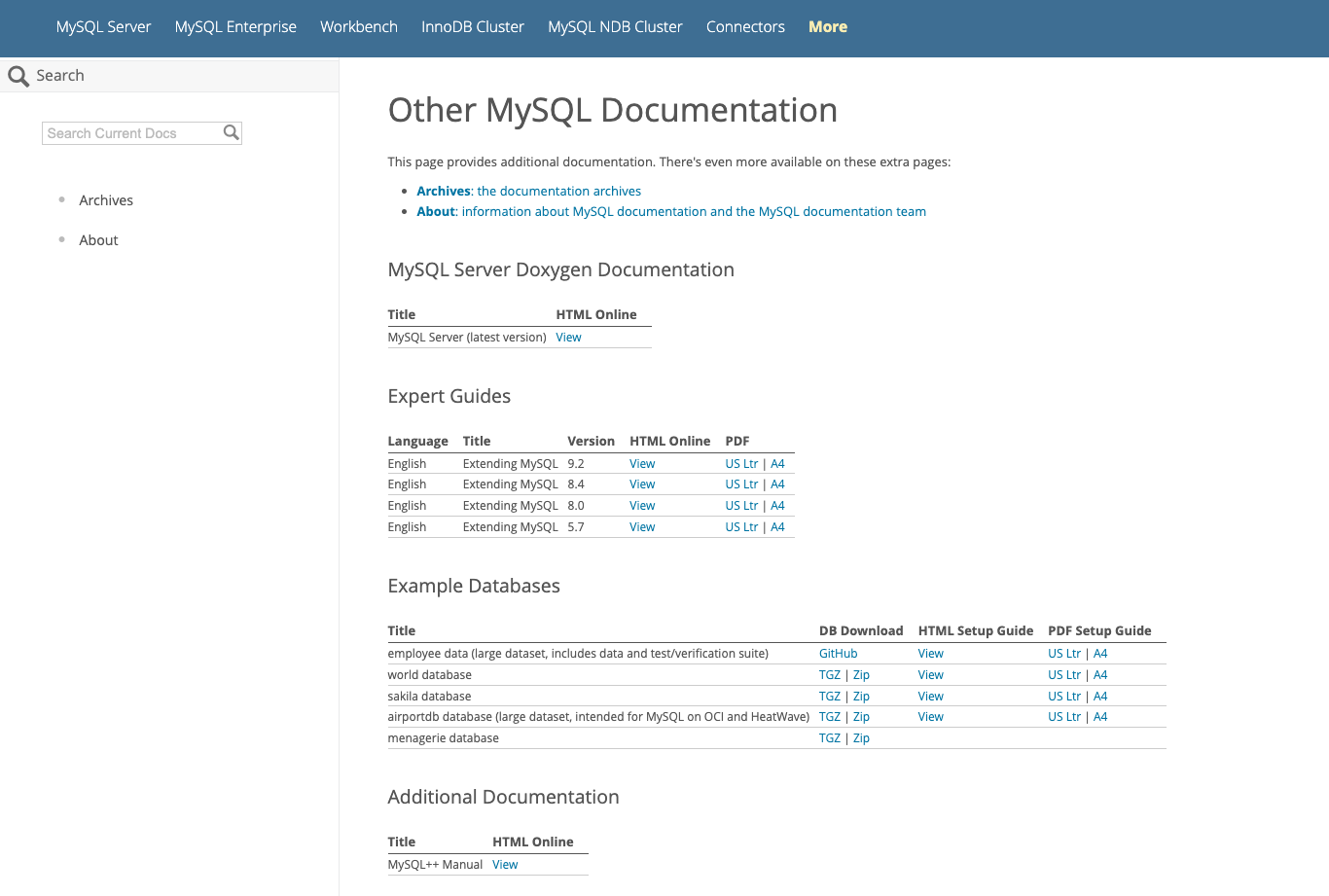
Task: Download Extending MySQL 5.7 US Ltr PDF
Action: (x=740, y=527)
